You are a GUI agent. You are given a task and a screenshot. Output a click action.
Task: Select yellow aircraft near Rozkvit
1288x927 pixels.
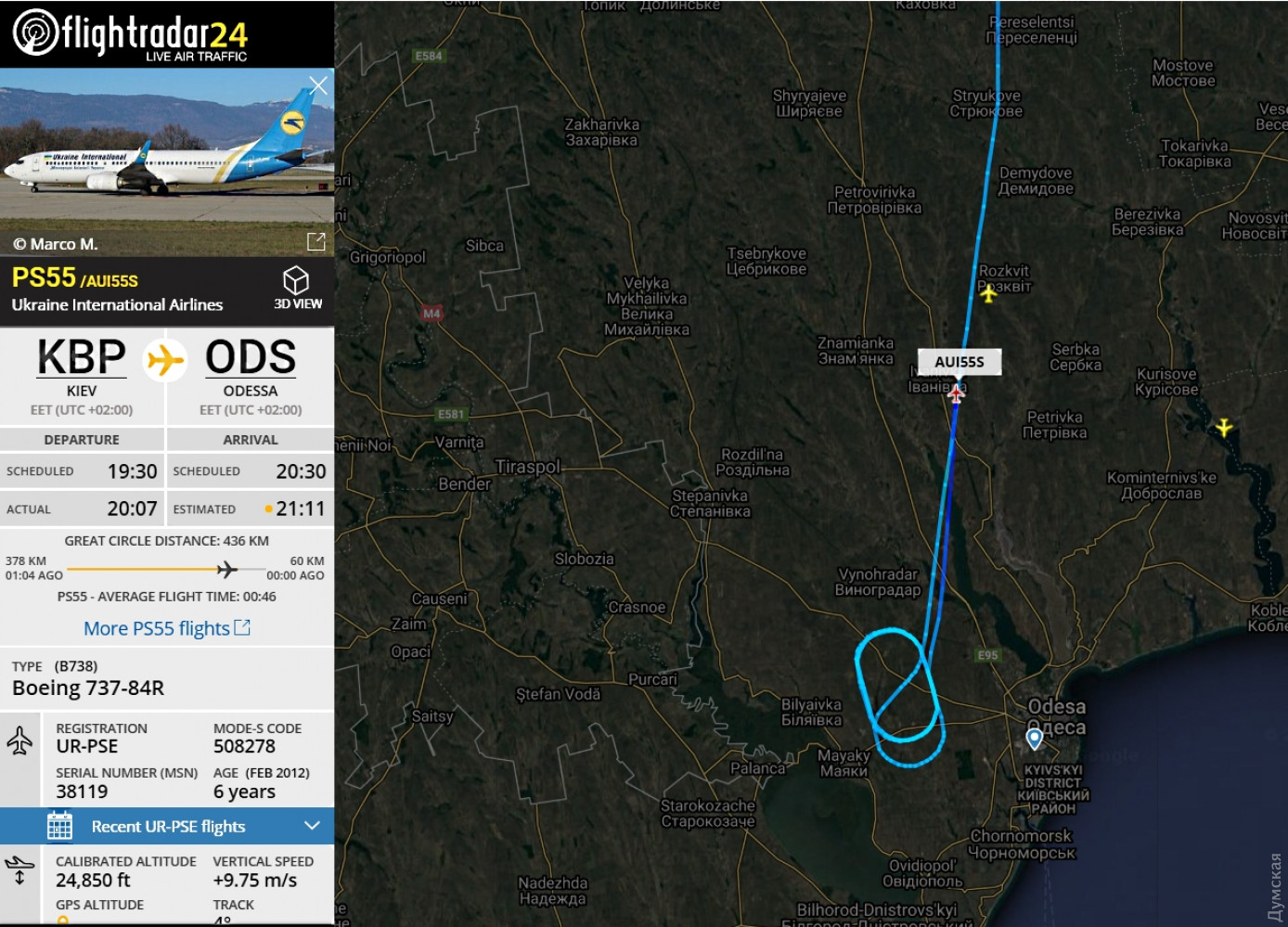coord(988,293)
